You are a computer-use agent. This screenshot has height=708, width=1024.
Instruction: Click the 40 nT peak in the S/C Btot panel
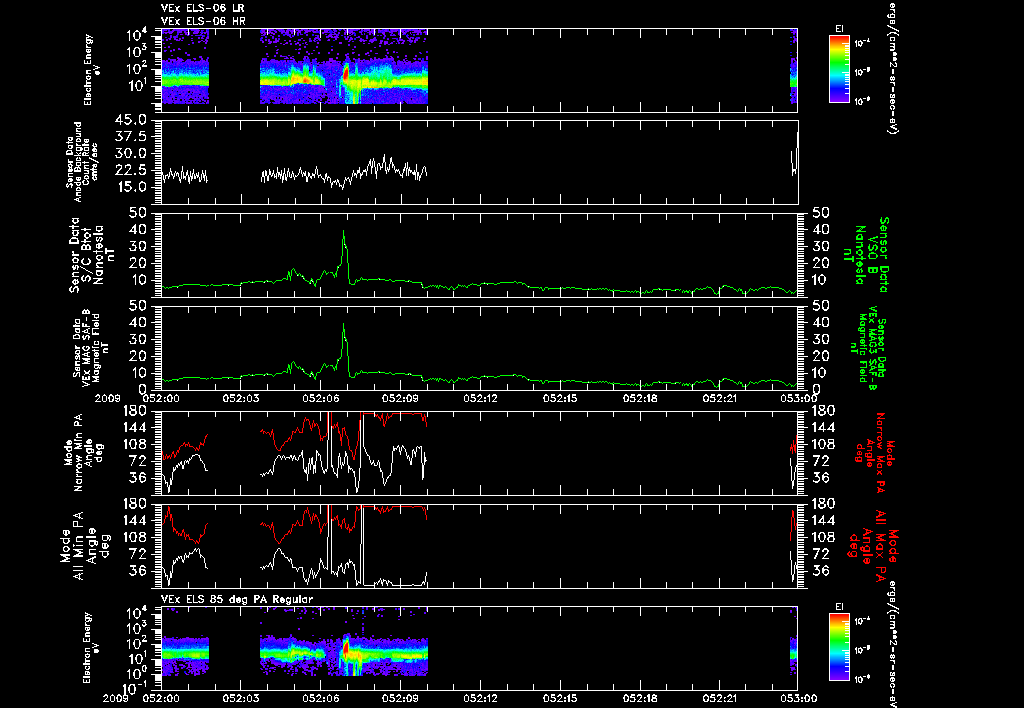tap(344, 231)
